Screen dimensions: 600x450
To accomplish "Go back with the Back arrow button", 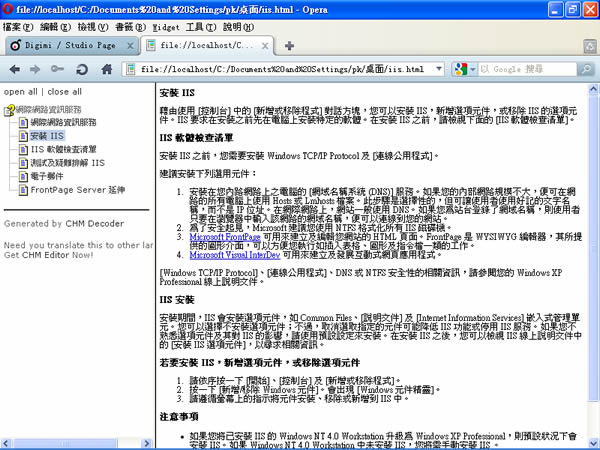I will coord(15,69).
